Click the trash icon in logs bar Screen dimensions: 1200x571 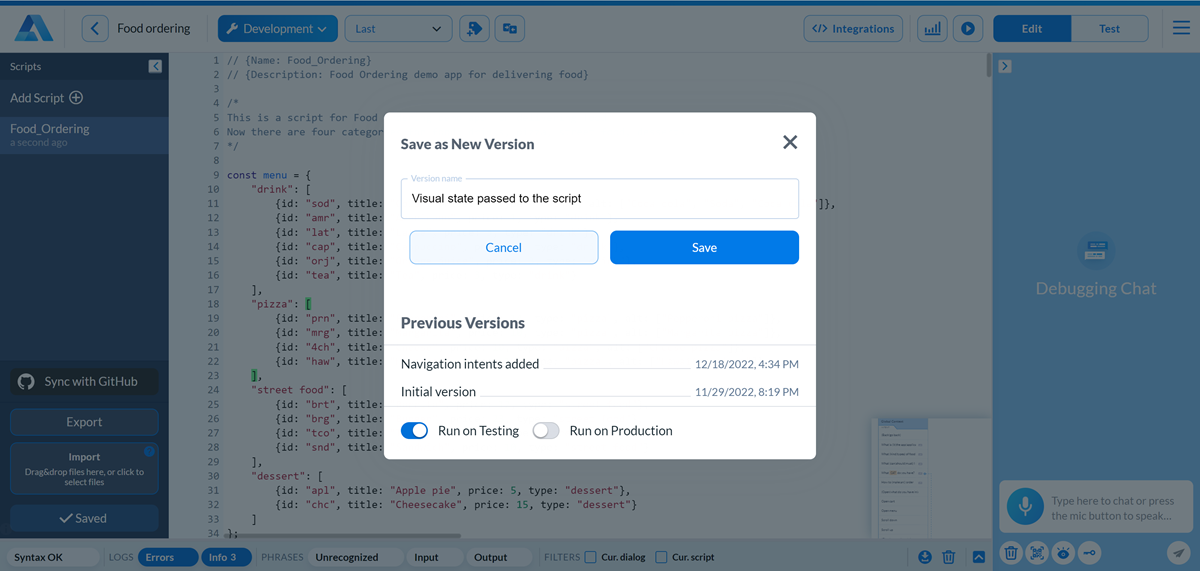tap(949, 557)
